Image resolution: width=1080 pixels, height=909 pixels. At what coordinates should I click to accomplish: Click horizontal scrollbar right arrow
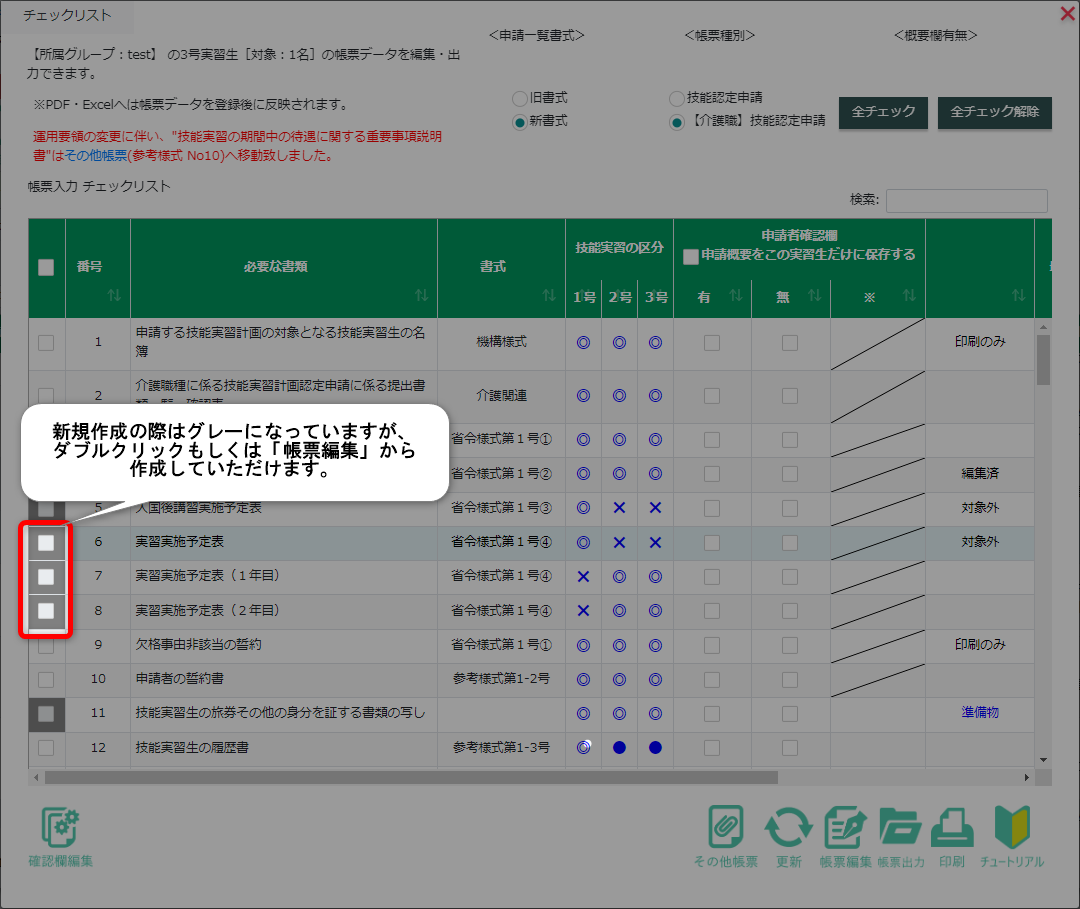[x=1026, y=777]
